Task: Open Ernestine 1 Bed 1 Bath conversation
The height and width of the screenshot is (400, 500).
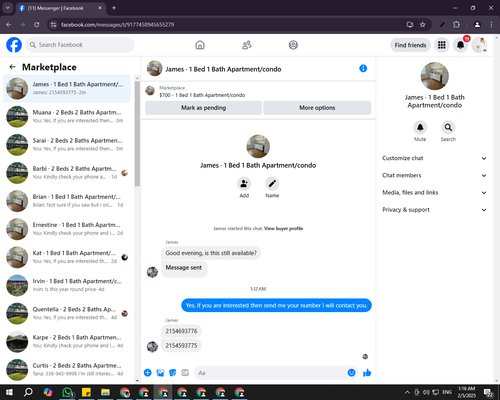Action: 67,229
